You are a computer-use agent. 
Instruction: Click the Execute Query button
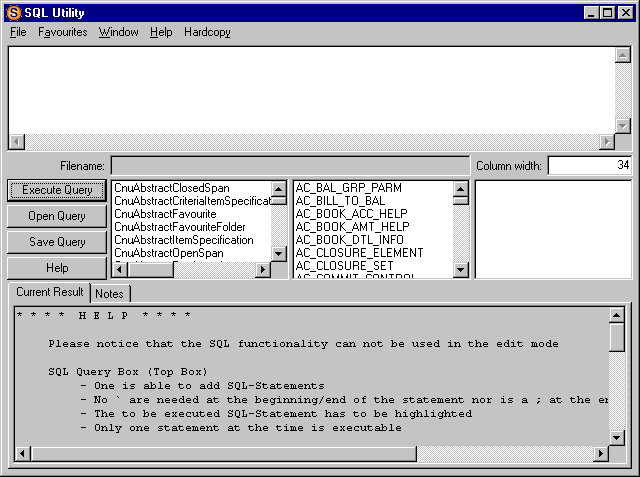coord(57,190)
